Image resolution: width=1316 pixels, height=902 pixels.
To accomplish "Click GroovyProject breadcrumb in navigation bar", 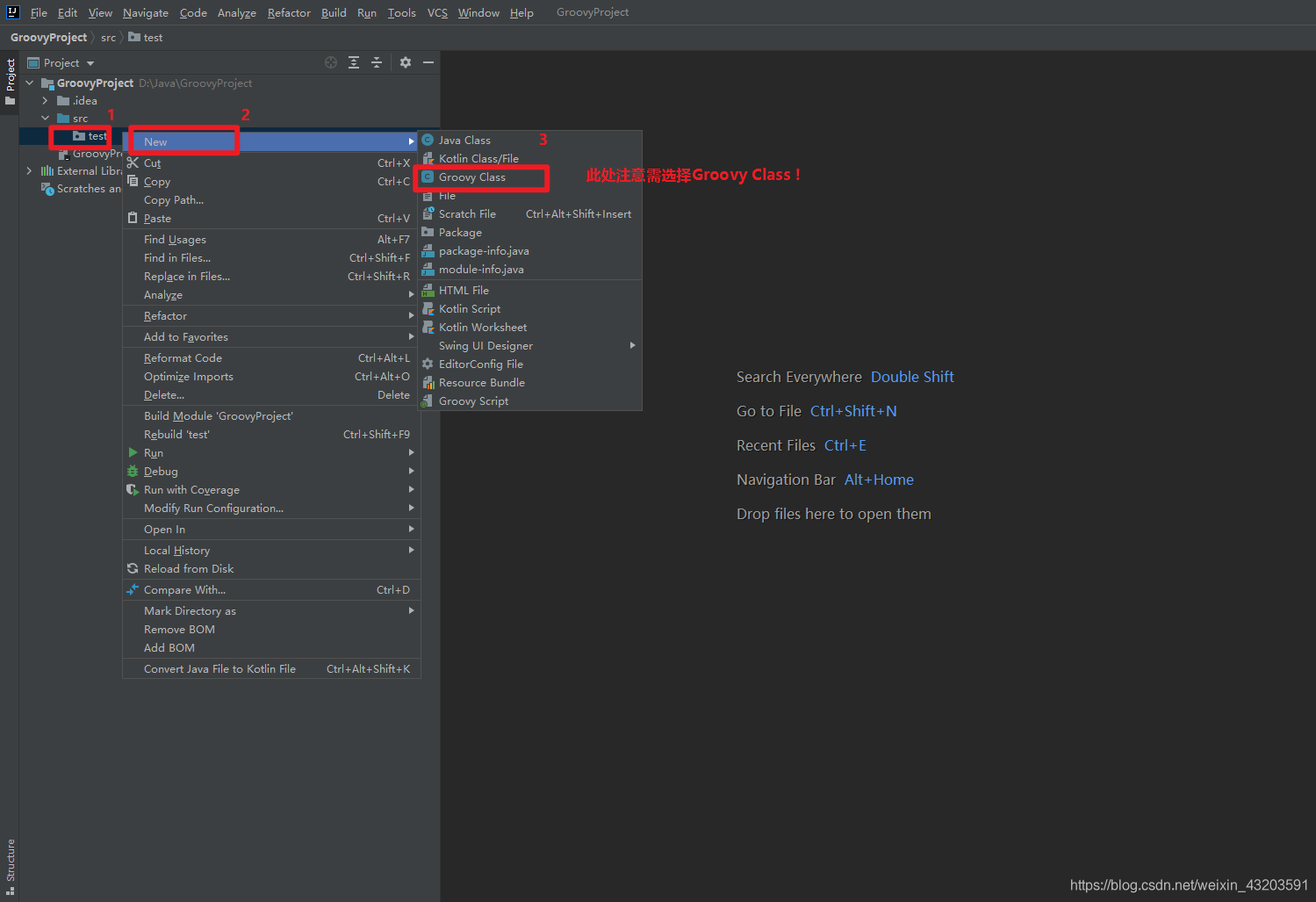I will tap(48, 37).
